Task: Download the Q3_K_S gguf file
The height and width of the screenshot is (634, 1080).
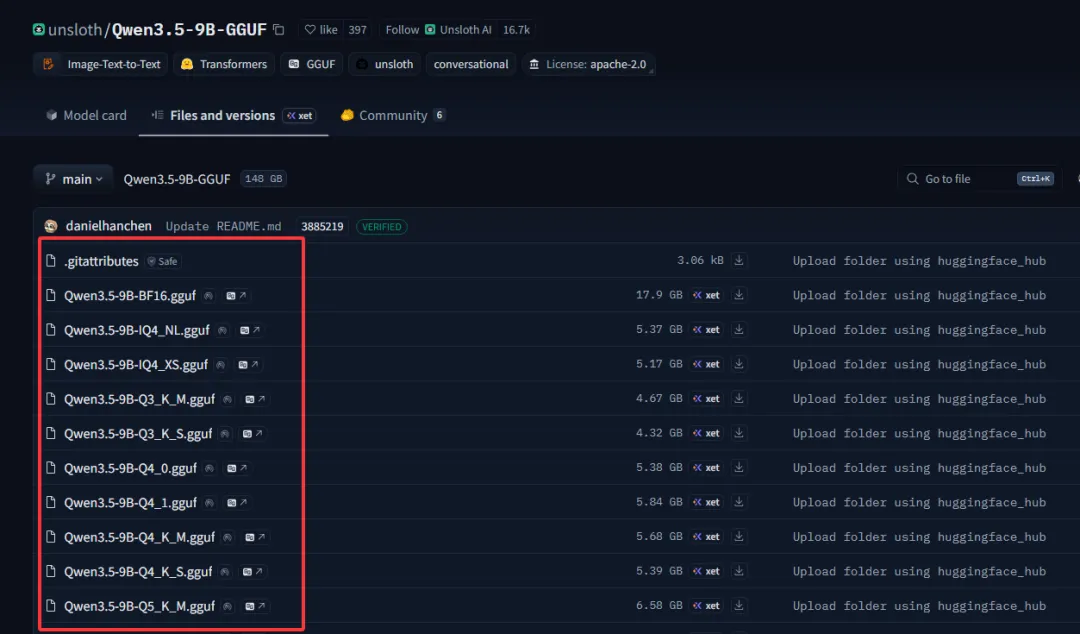Action: 738,433
